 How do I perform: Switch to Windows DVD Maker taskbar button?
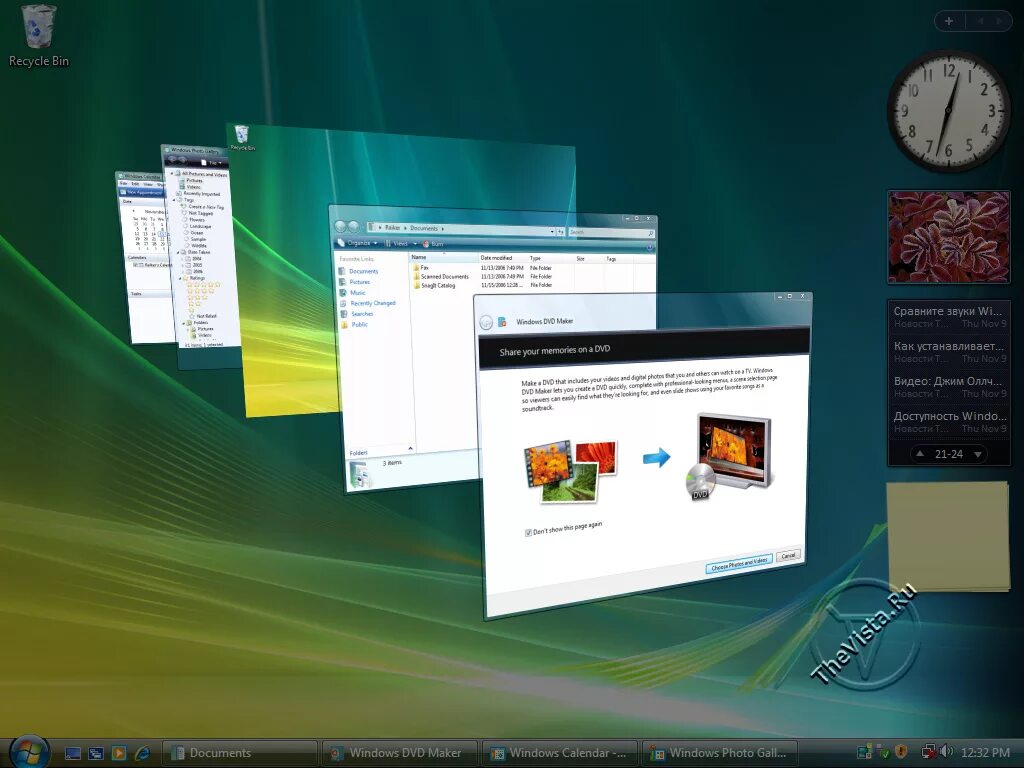[400, 753]
